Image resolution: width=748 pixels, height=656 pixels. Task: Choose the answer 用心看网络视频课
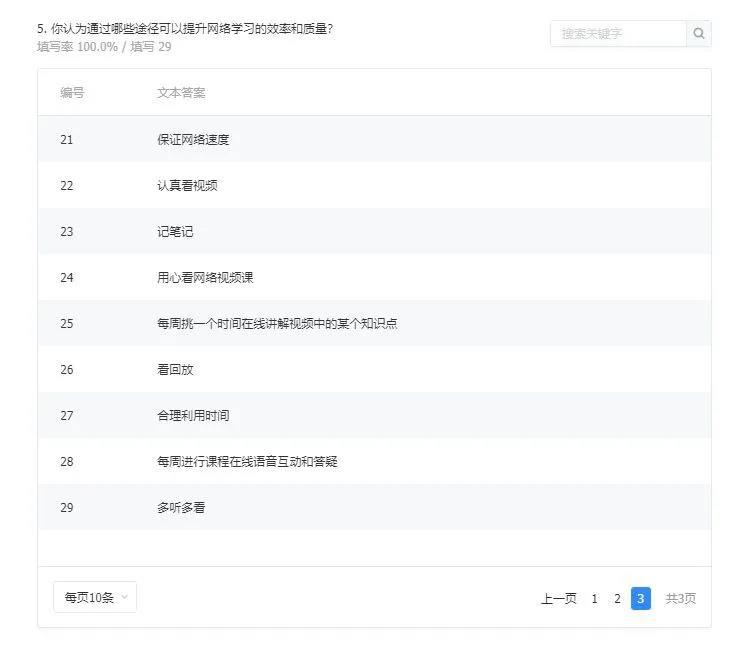coord(205,278)
